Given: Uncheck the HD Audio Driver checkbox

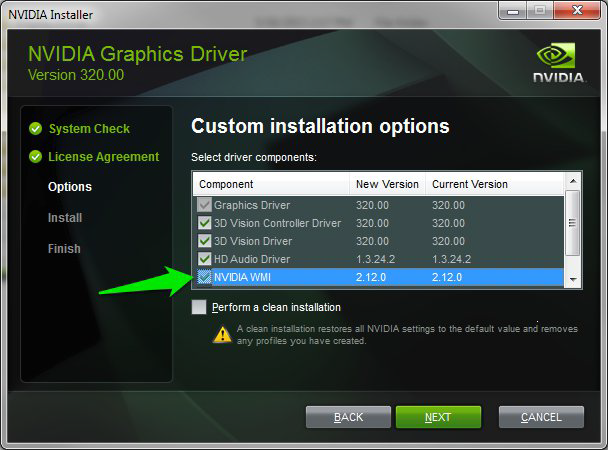Looking at the screenshot, I should point(204,259).
